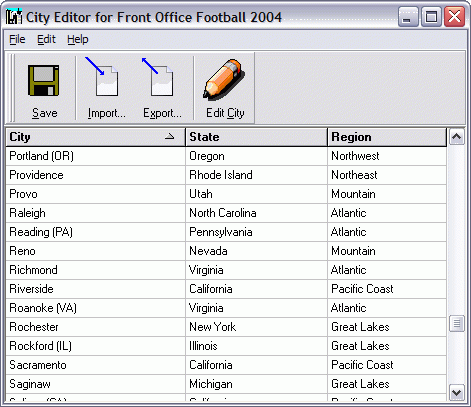Click the City column header

coord(95,137)
